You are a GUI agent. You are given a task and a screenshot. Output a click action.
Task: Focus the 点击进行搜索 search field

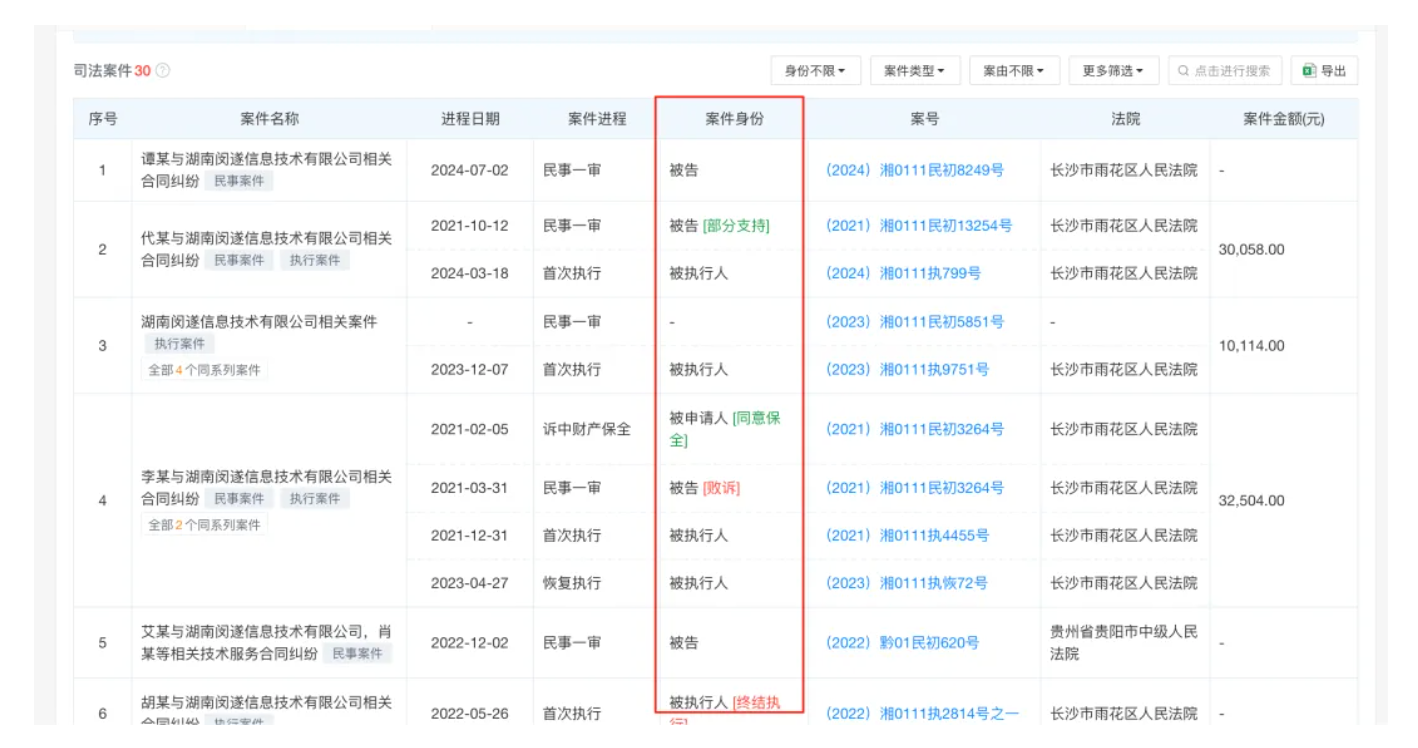(1232, 71)
